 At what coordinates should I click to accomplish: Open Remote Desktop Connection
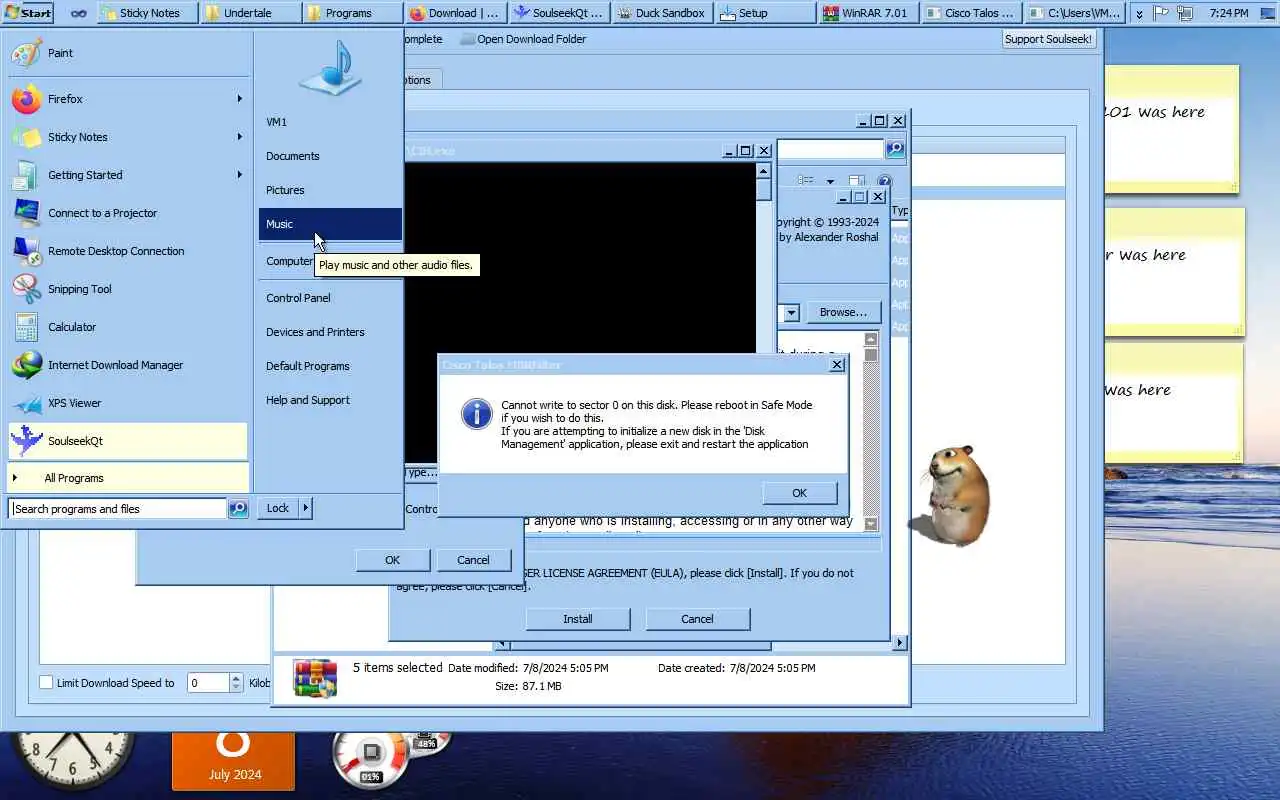(x=128, y=251)
